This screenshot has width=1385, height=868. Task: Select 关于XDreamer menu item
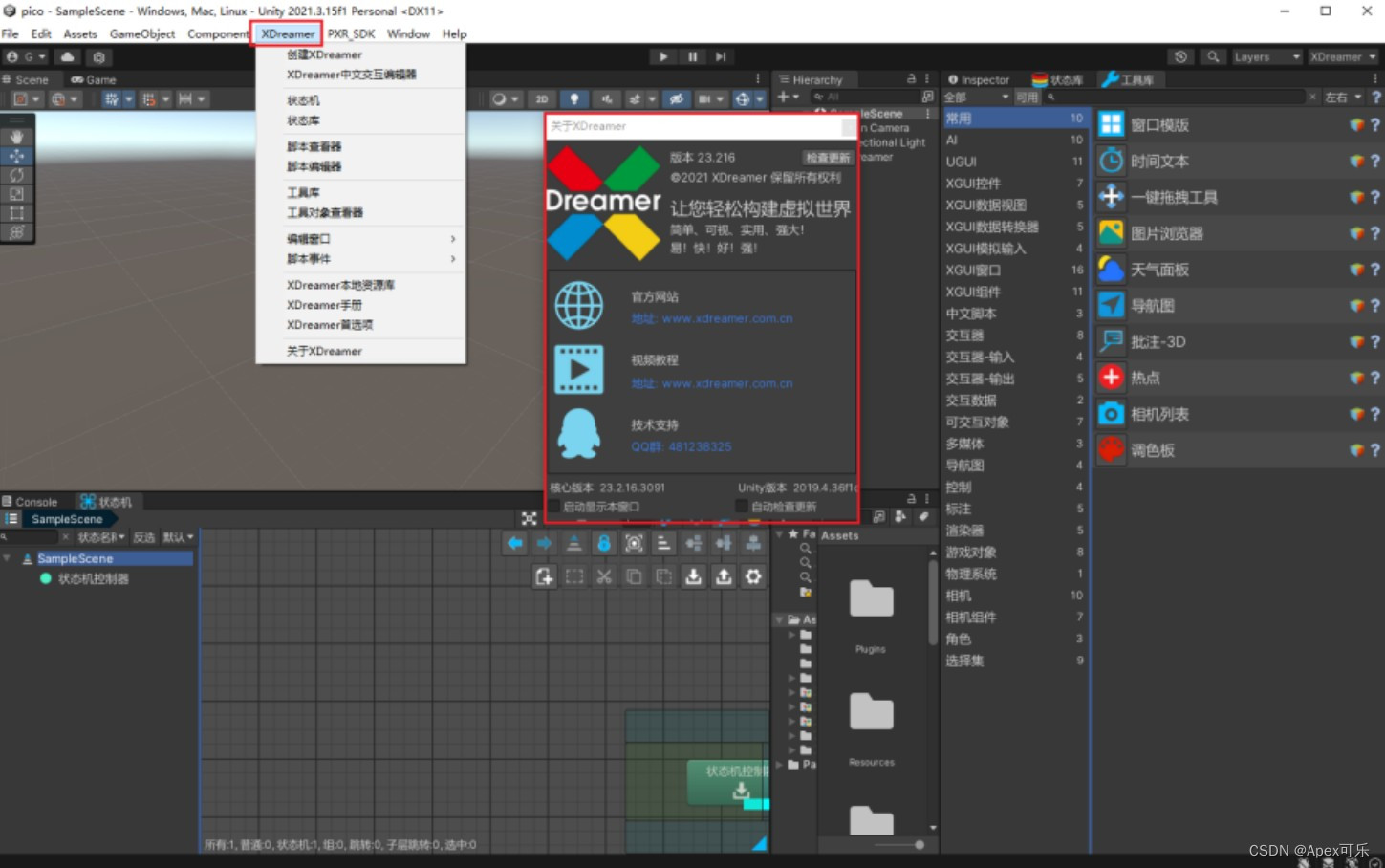(360, 351)
